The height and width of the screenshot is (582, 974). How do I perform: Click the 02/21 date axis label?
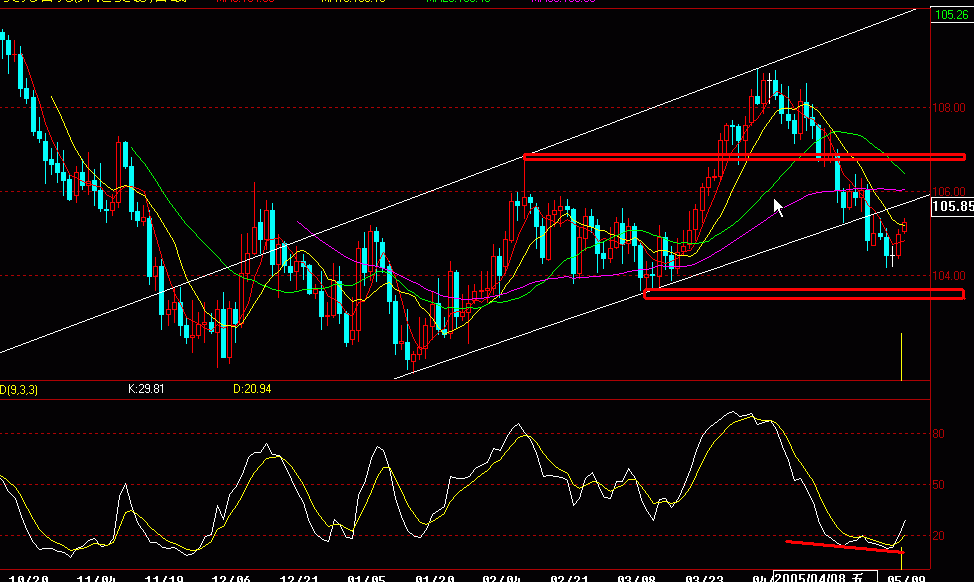point(570,578)
